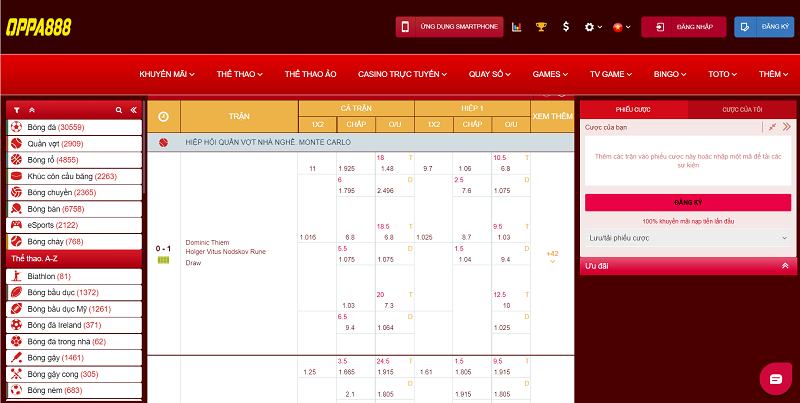This screenshot has height=403, width=800.
Task: Click the clock icon in table header
Action: tap(163, 117)
